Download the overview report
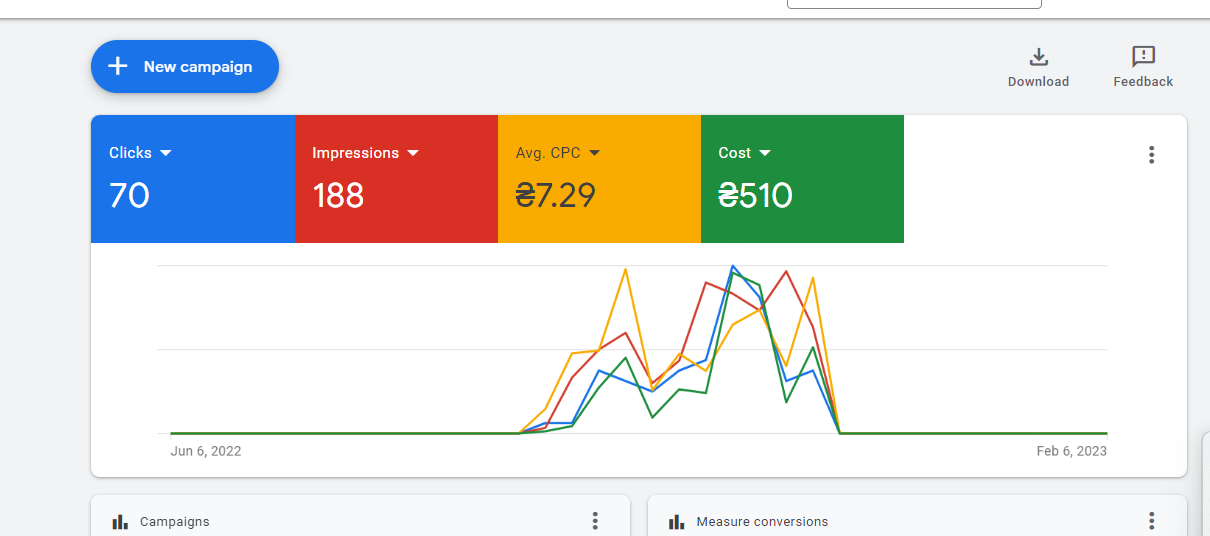 click(1038, 67)
